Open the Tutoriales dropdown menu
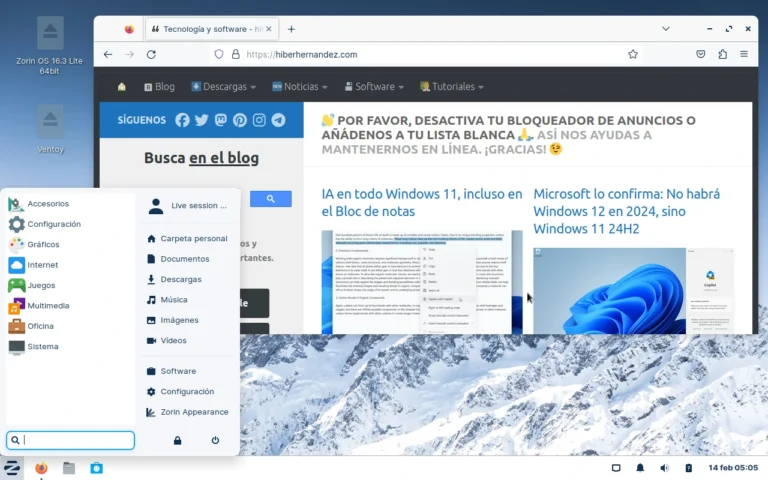The height and width of the screenshot is (480, 768). 452,87
